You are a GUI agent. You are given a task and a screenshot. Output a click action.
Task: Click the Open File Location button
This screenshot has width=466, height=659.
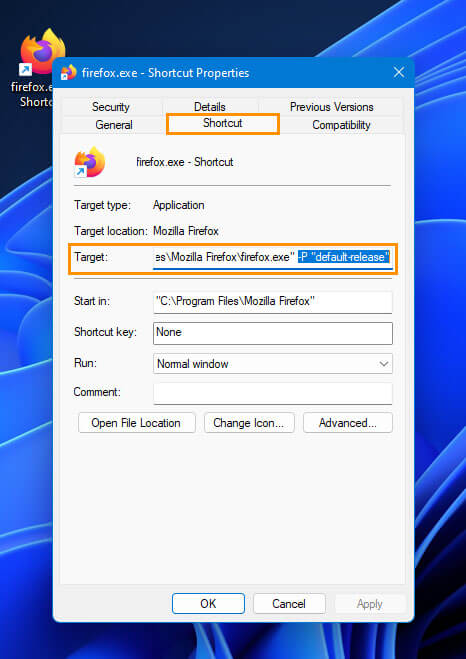137,423
